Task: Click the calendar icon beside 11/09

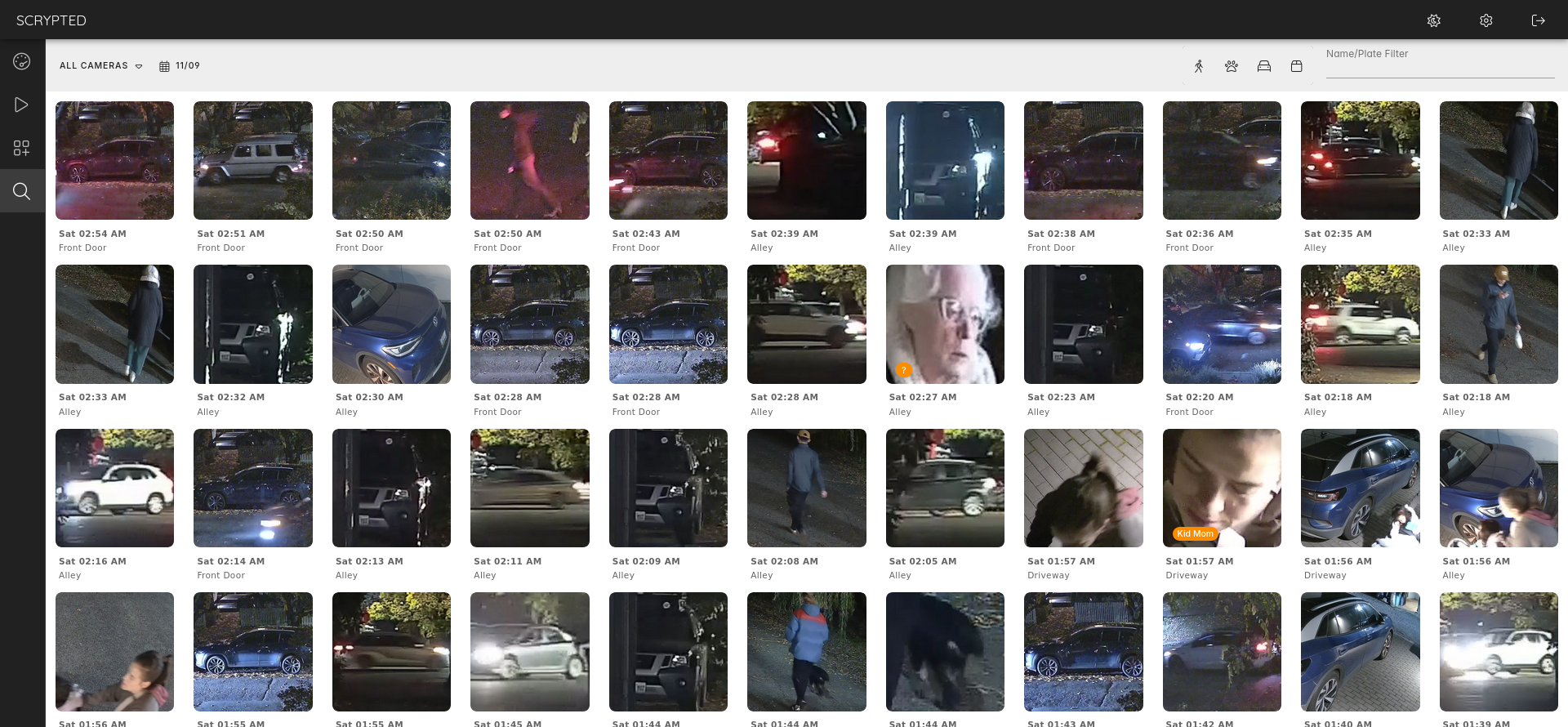Action: tap(164, 66)
